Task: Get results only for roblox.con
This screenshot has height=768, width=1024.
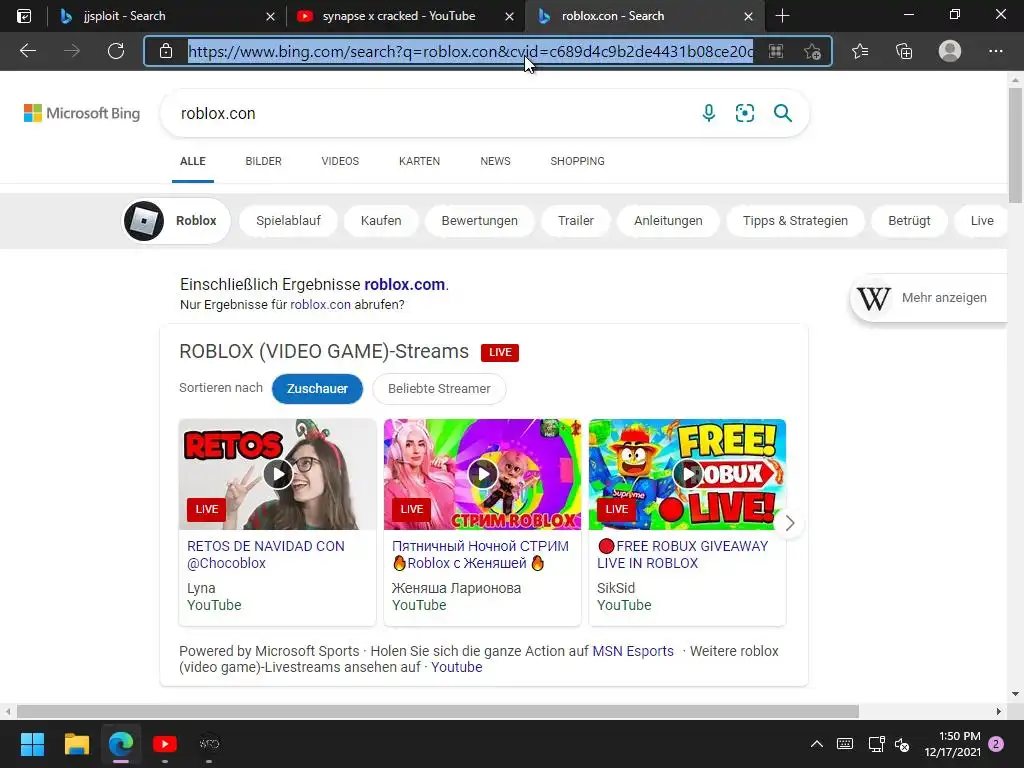Action: tap(320, 304)
